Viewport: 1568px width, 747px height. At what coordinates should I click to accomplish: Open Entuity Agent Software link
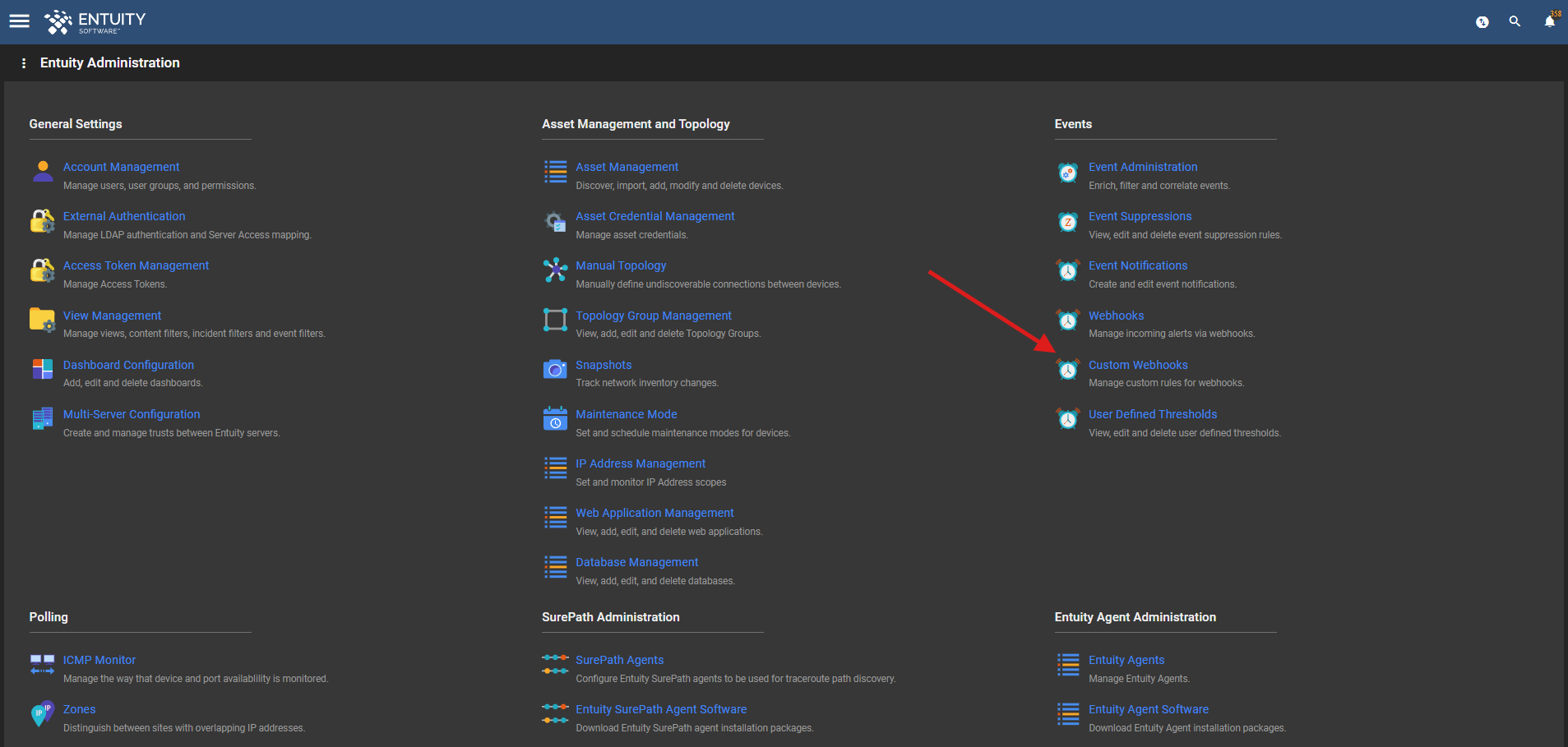click(1149, 709)
